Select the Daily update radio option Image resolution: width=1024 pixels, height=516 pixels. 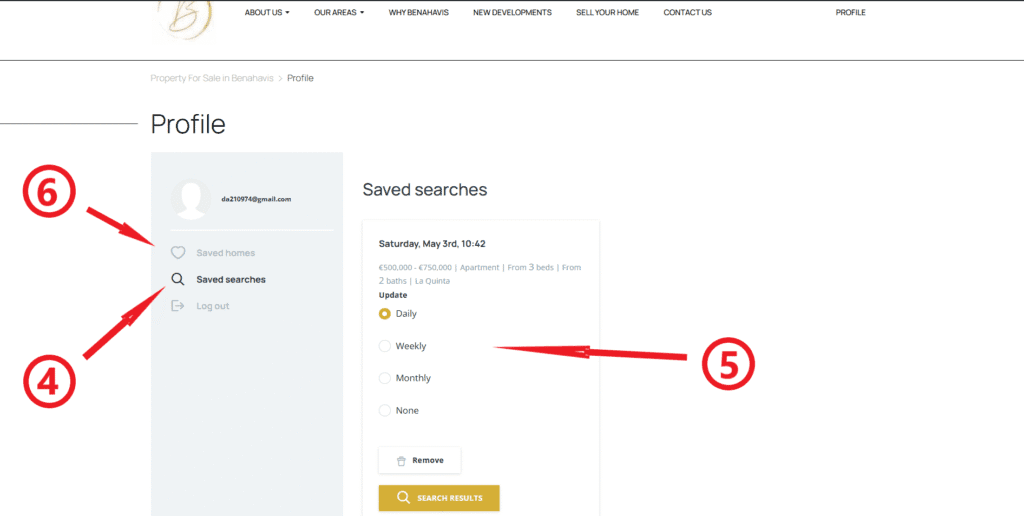[x=385, y=314]
